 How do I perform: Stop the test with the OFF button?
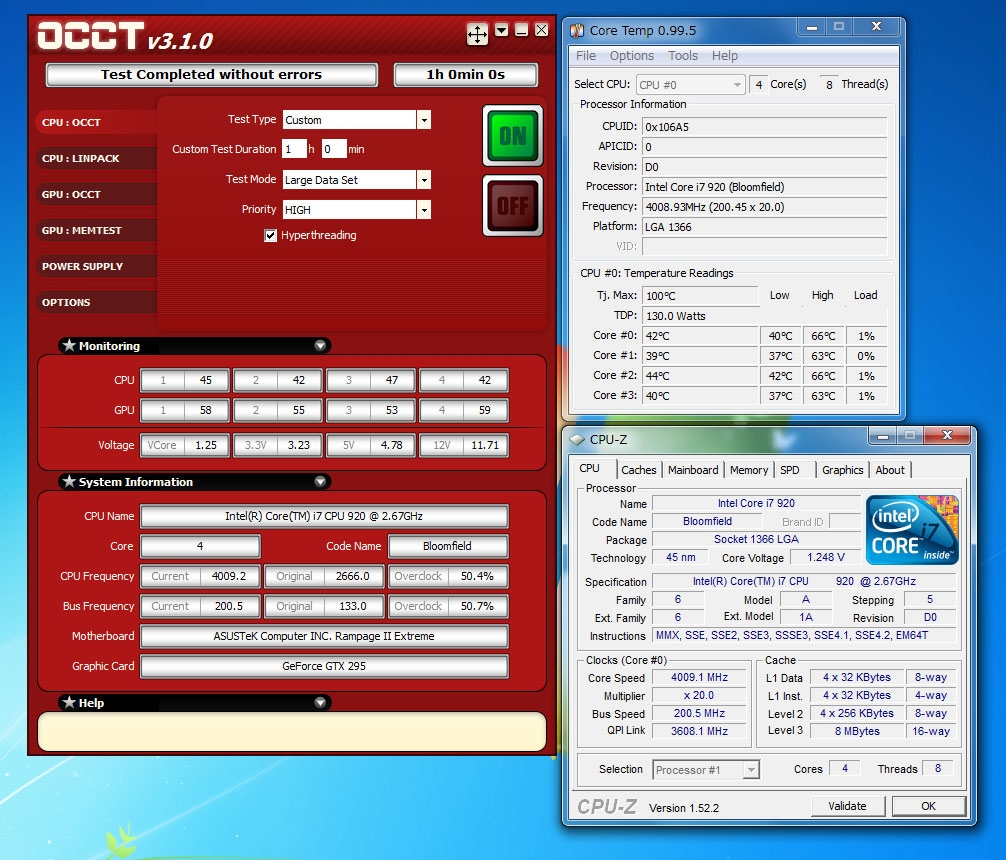(513, 205)
